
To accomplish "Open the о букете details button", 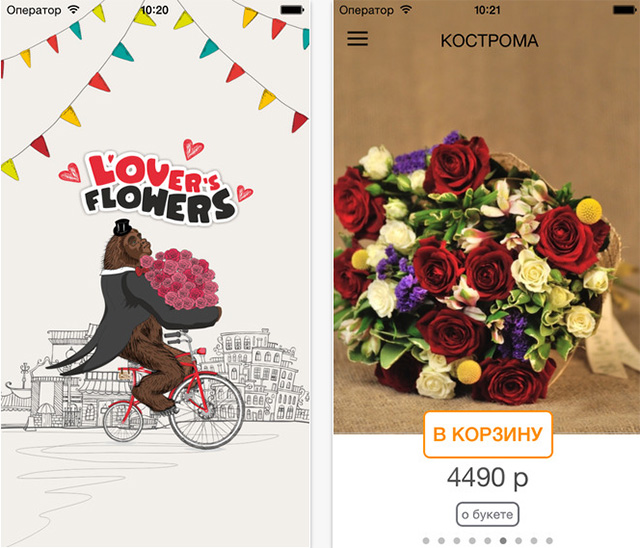I will (487, 515).
